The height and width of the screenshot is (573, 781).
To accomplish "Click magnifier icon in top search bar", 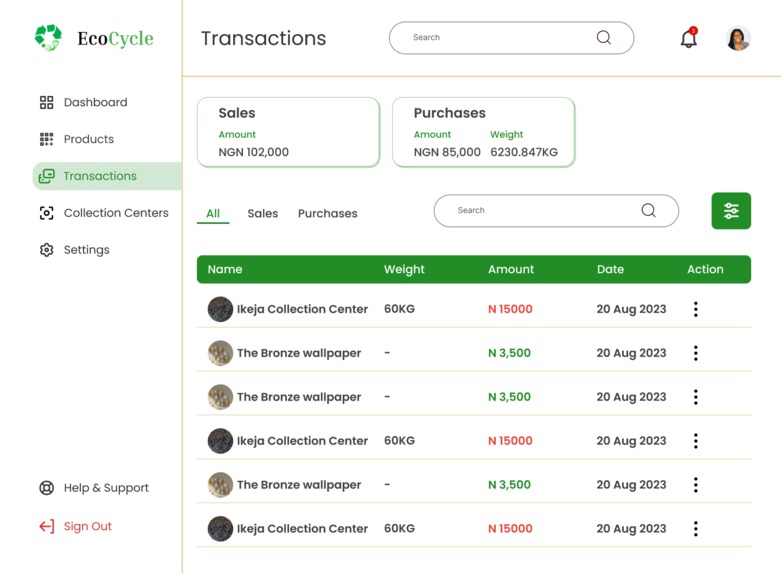I will [604, 37].
